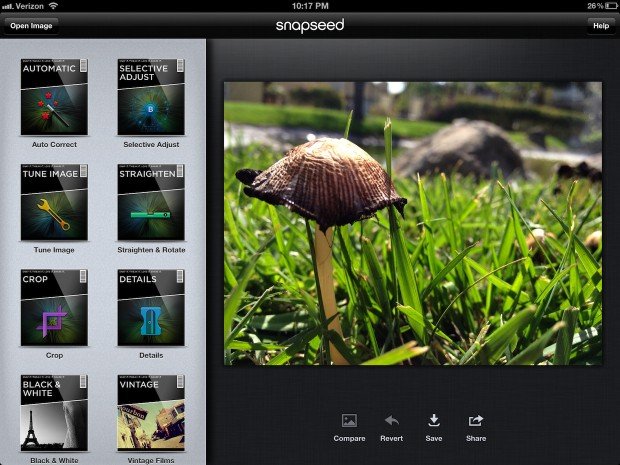Screen dimensions: 620x465
Task: Apply the Vintage Films filter
Action: [151, 411]
